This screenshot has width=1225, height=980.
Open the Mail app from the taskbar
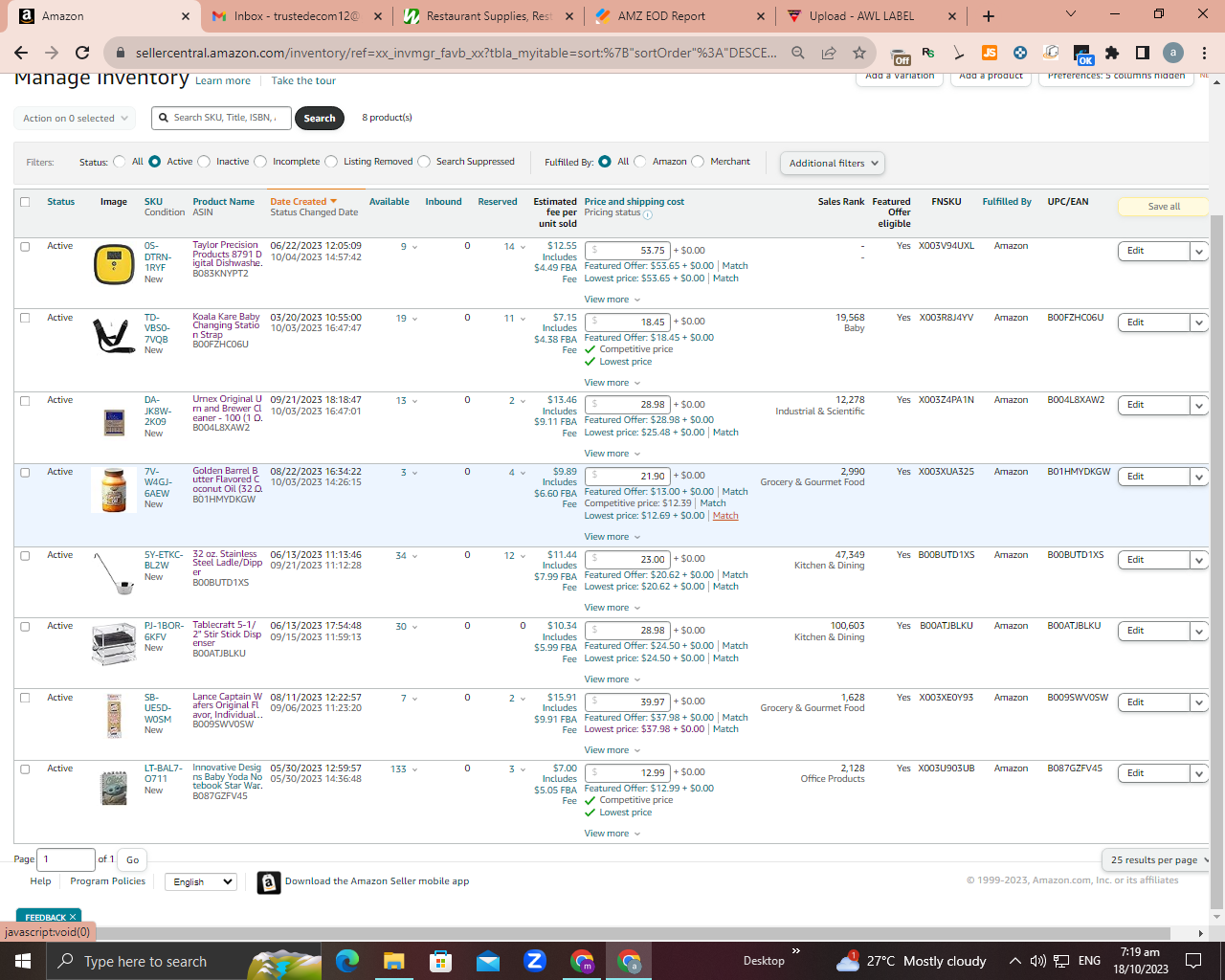[487, 961]
